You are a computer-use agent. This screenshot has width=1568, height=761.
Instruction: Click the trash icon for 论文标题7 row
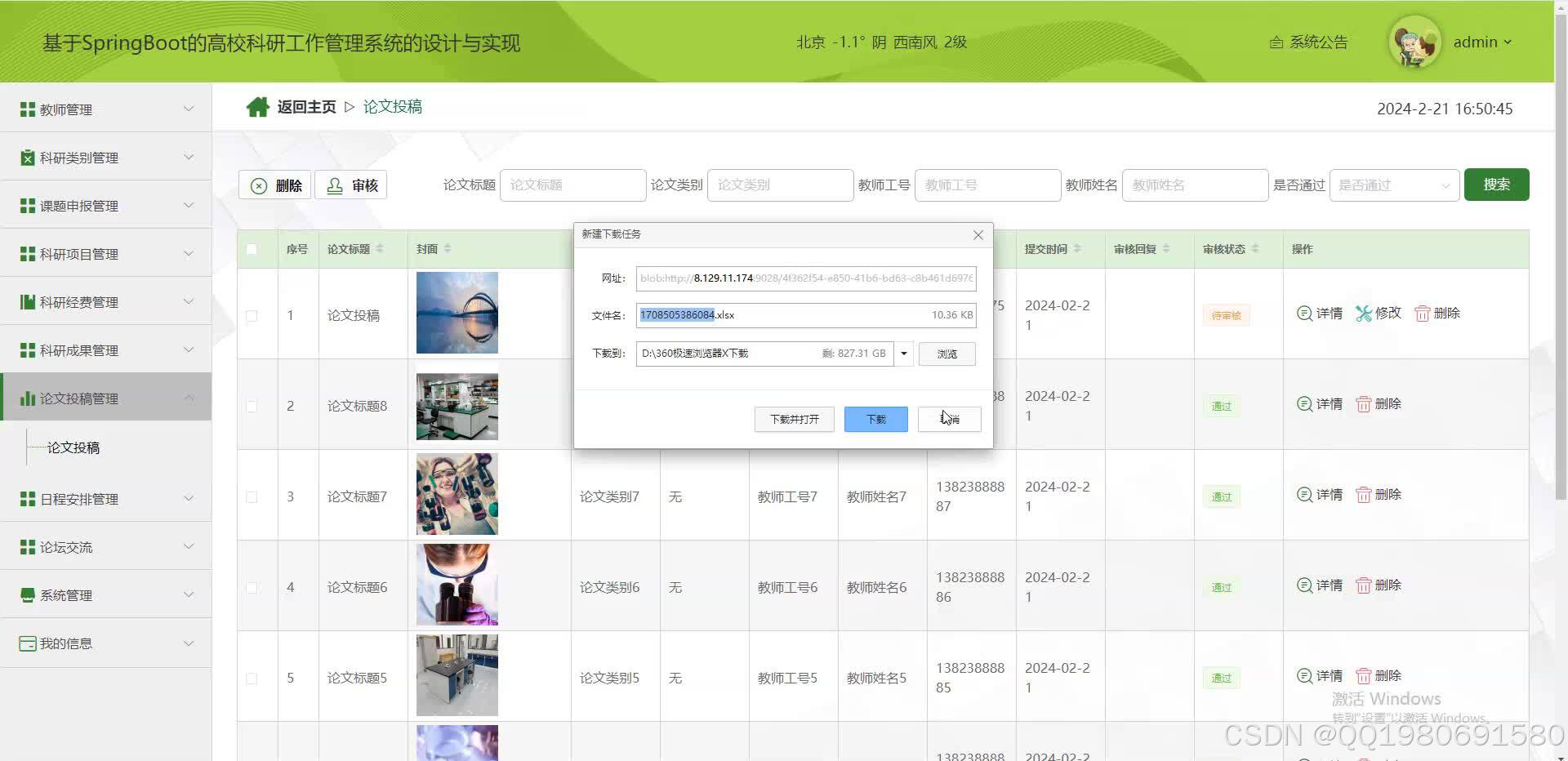tap(1363, 495)
